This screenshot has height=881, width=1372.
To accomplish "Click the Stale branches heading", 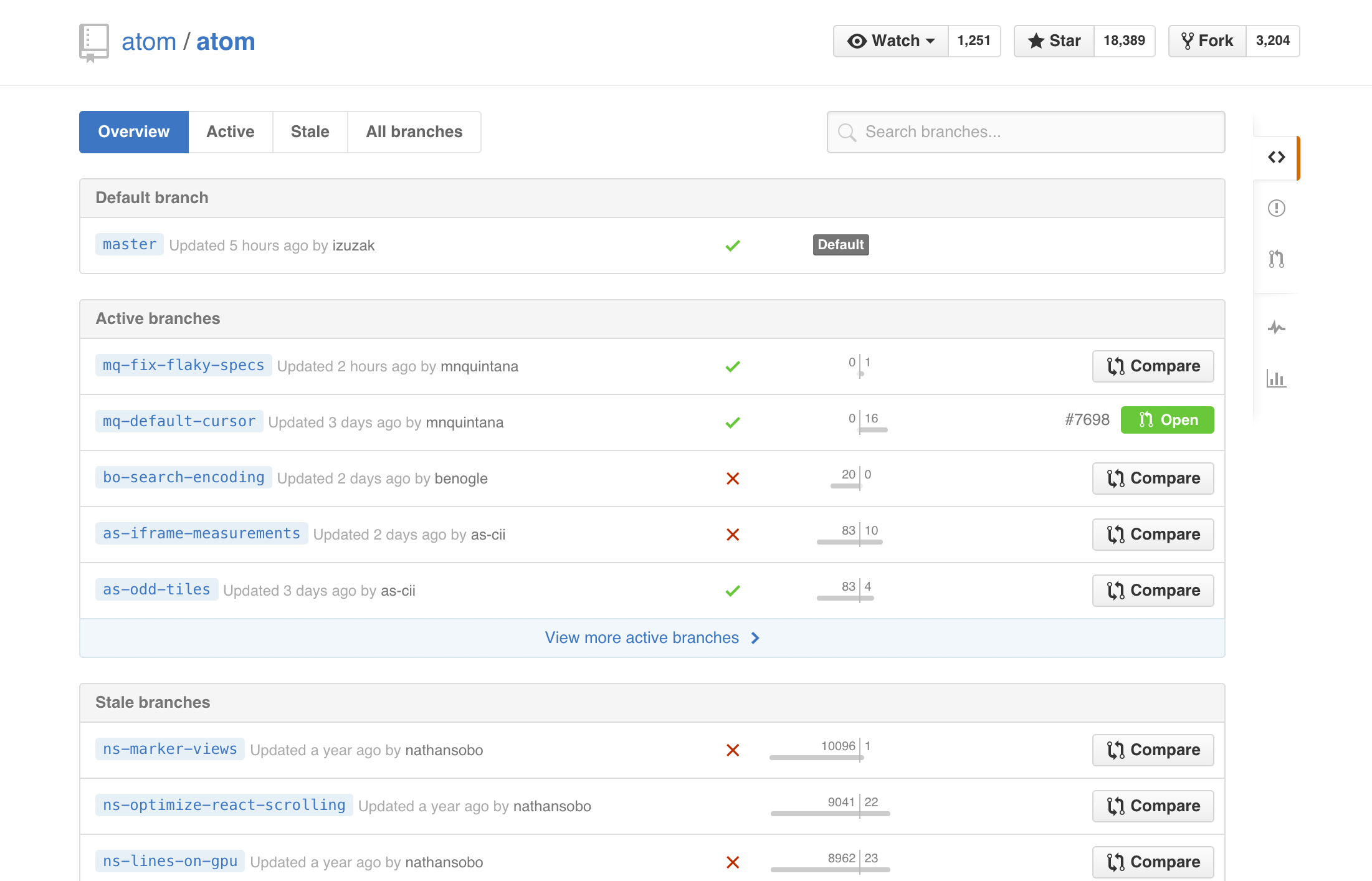I will 153,703.
